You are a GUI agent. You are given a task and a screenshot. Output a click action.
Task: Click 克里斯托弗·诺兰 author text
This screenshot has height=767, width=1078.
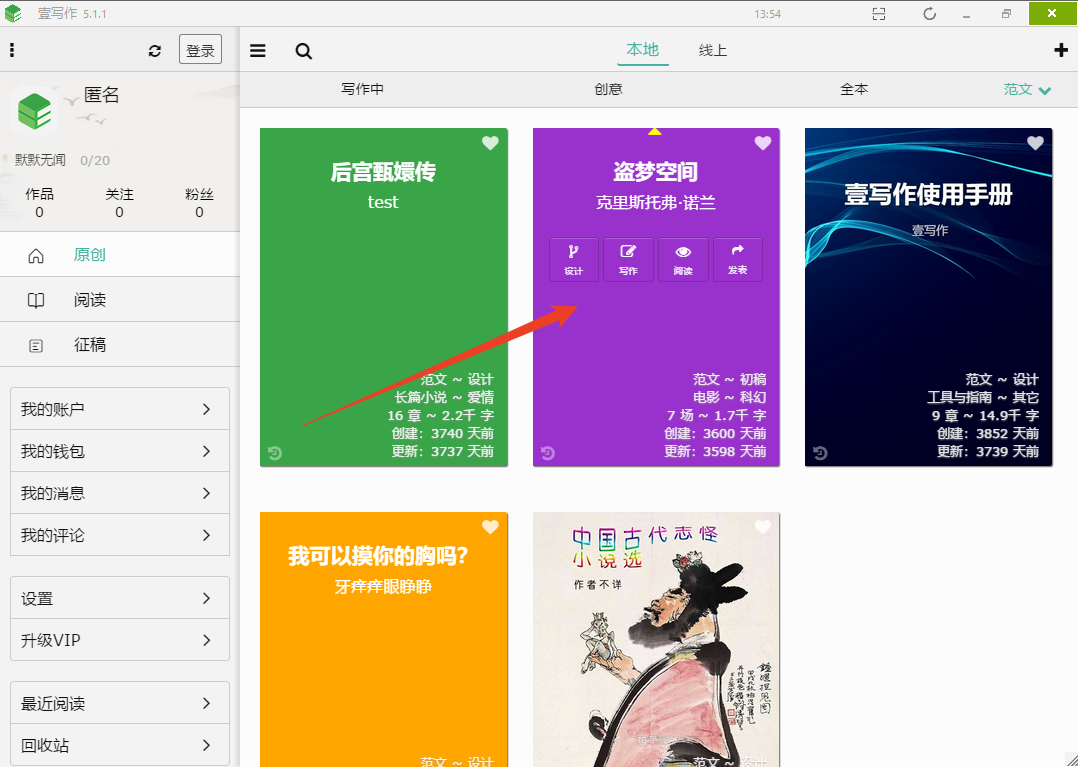pos(656,203)
